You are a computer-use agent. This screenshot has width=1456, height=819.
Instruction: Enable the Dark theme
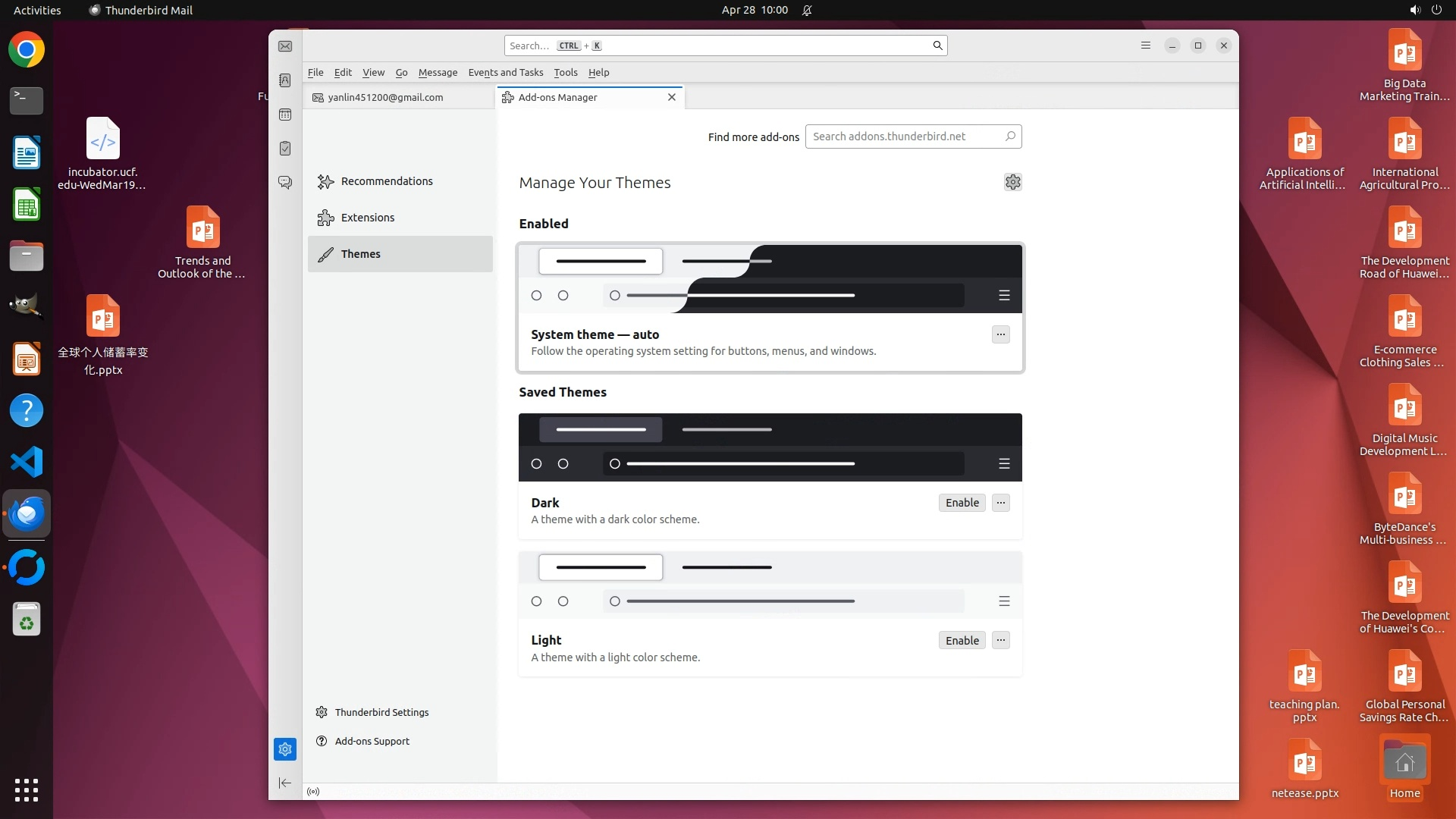coord(962,503)
